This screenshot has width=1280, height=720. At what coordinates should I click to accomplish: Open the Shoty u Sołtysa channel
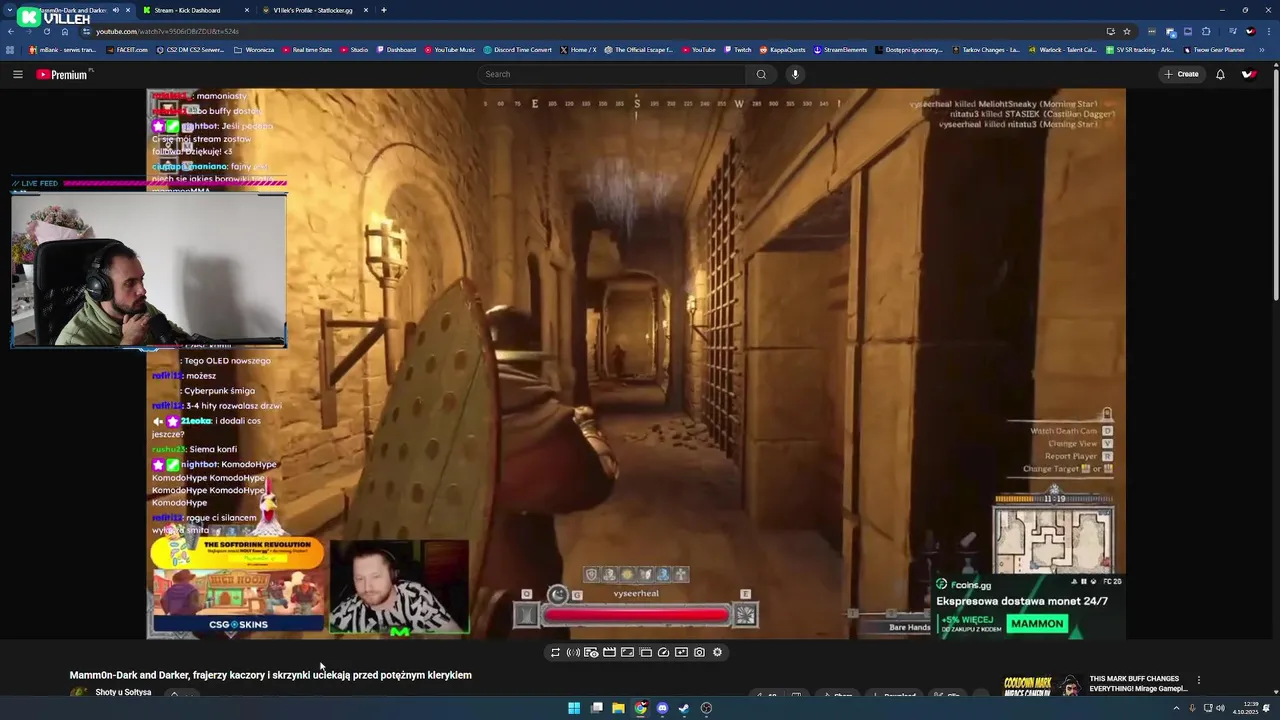(123, 692)
